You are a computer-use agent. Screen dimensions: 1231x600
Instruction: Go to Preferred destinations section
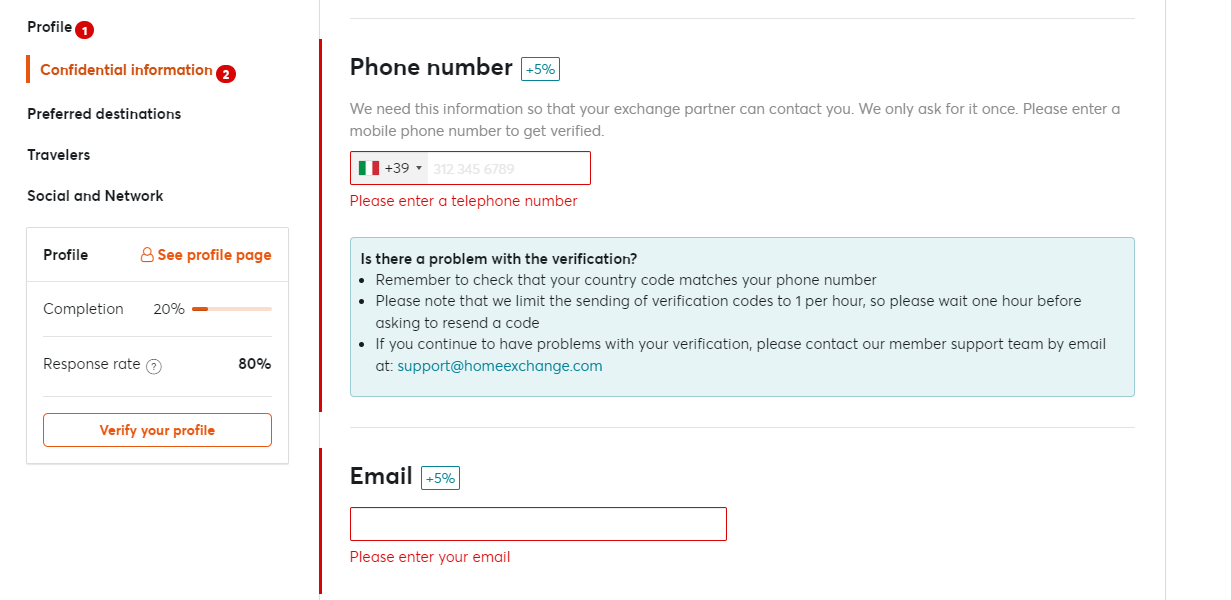pos(104,114)
